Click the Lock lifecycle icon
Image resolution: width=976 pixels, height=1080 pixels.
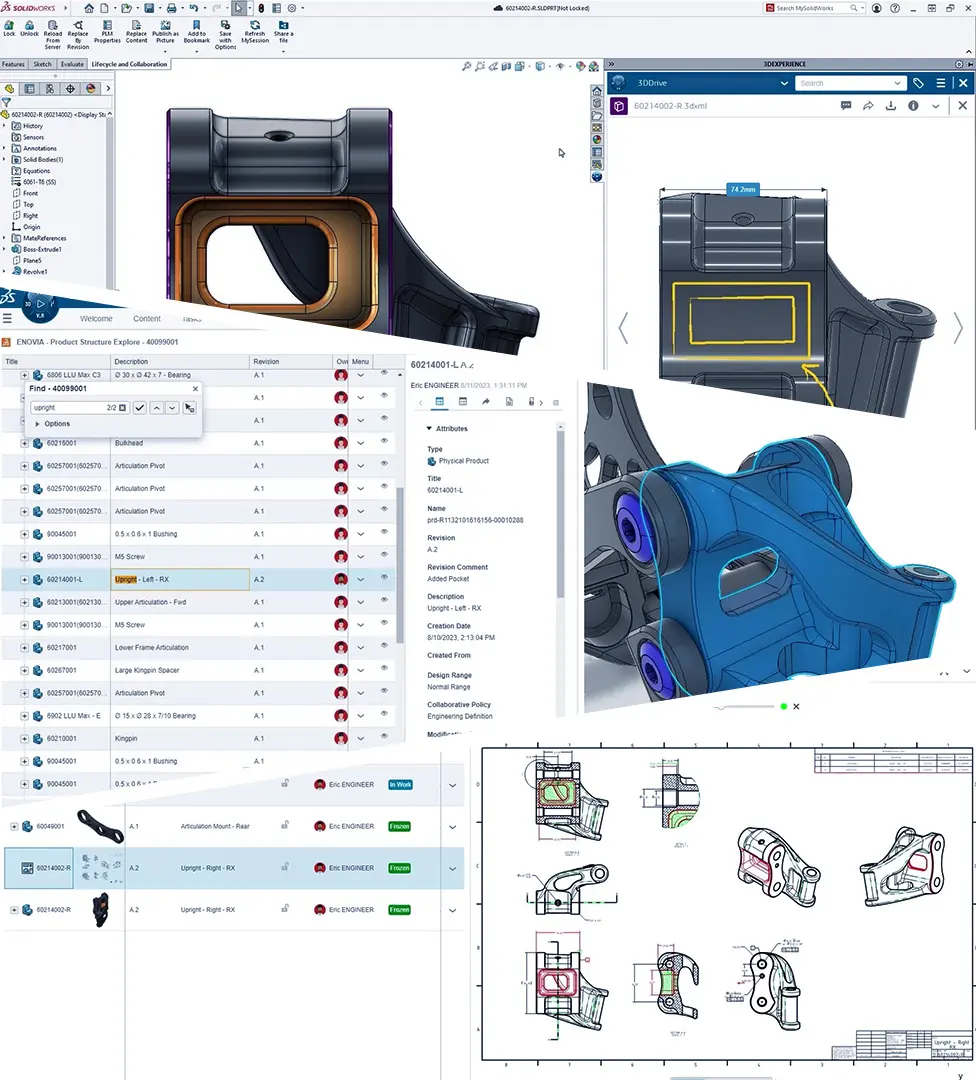point(9,25)
